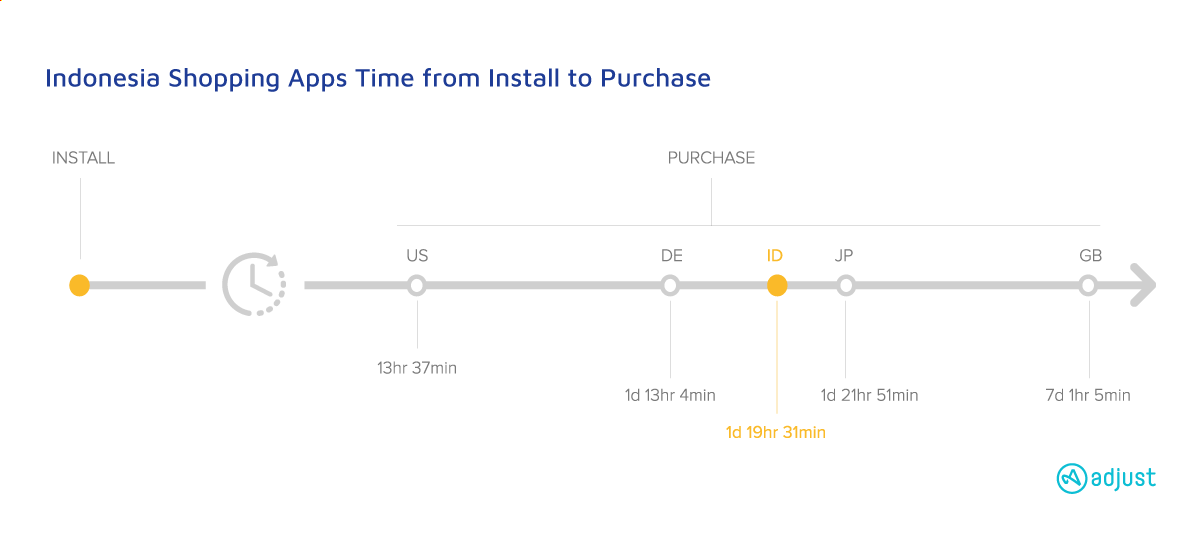Select the DE timeline marker circle

pyautogui.click(x=671, y=286)
